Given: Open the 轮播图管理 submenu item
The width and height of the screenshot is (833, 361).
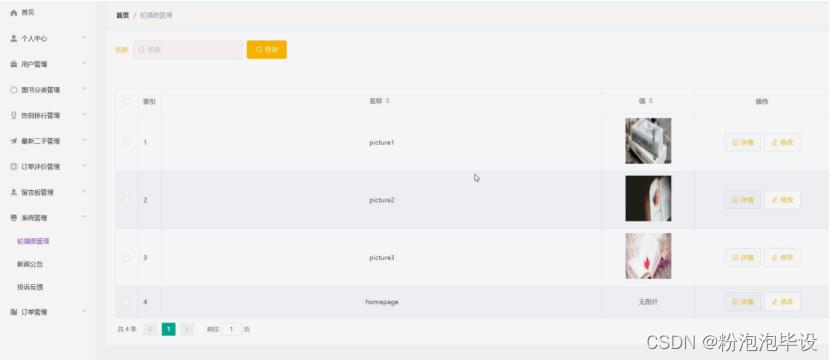Looking at the screenshot, I should coord(33,241).
